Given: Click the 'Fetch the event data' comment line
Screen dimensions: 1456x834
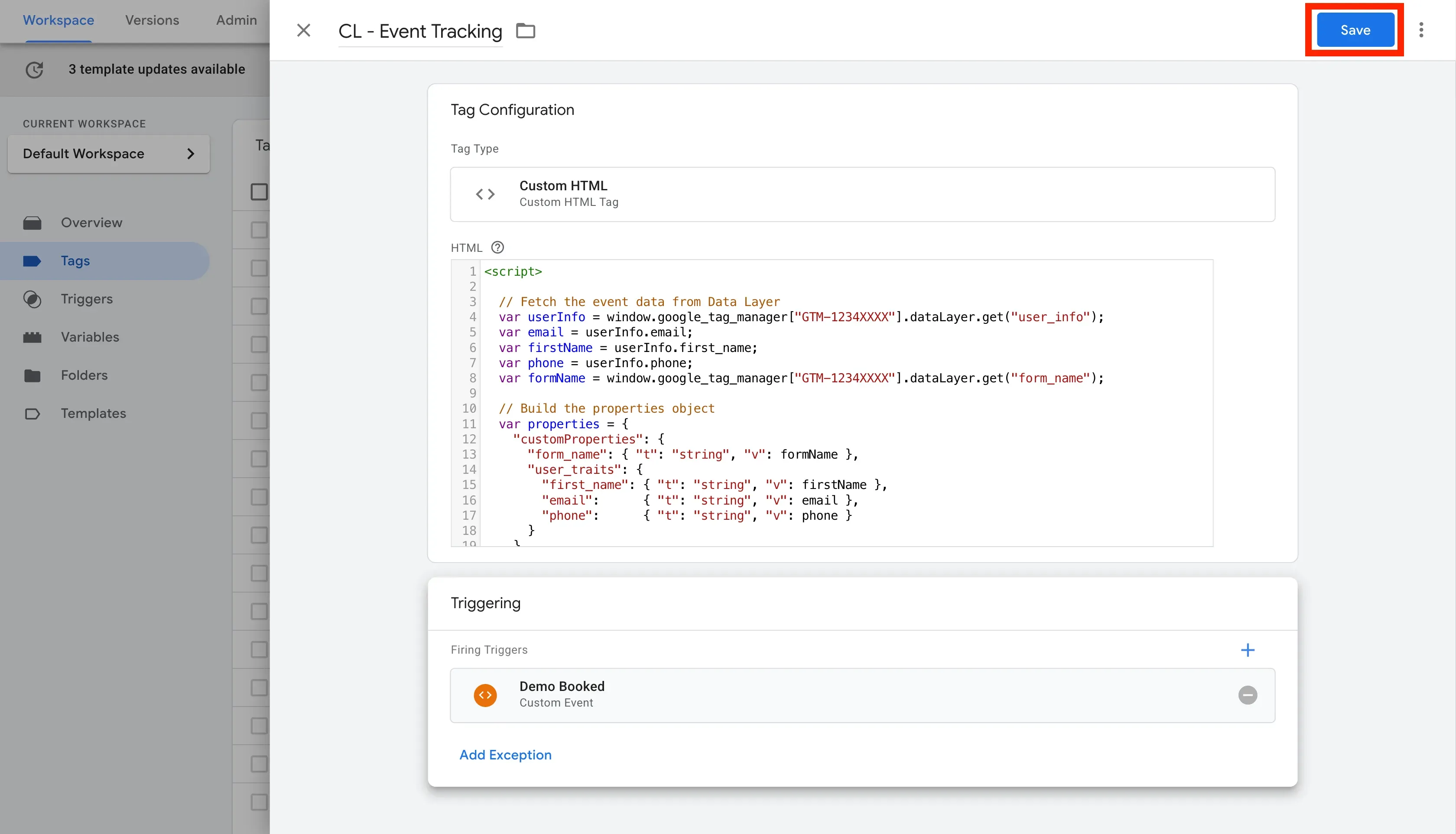Looking at the screenshot, I should pos(639,302).
